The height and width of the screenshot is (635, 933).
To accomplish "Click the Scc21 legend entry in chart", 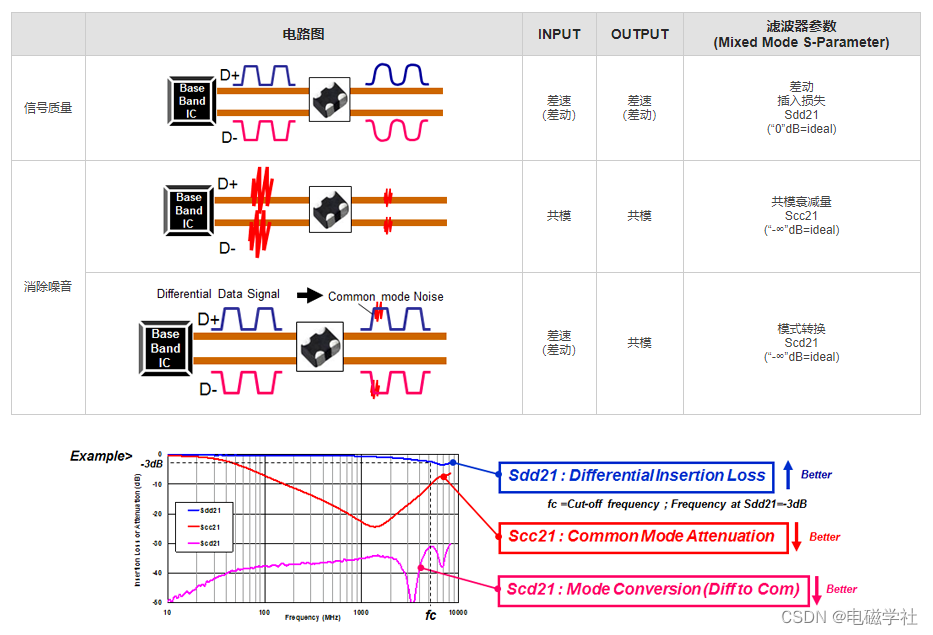I will tap(204, 527).
